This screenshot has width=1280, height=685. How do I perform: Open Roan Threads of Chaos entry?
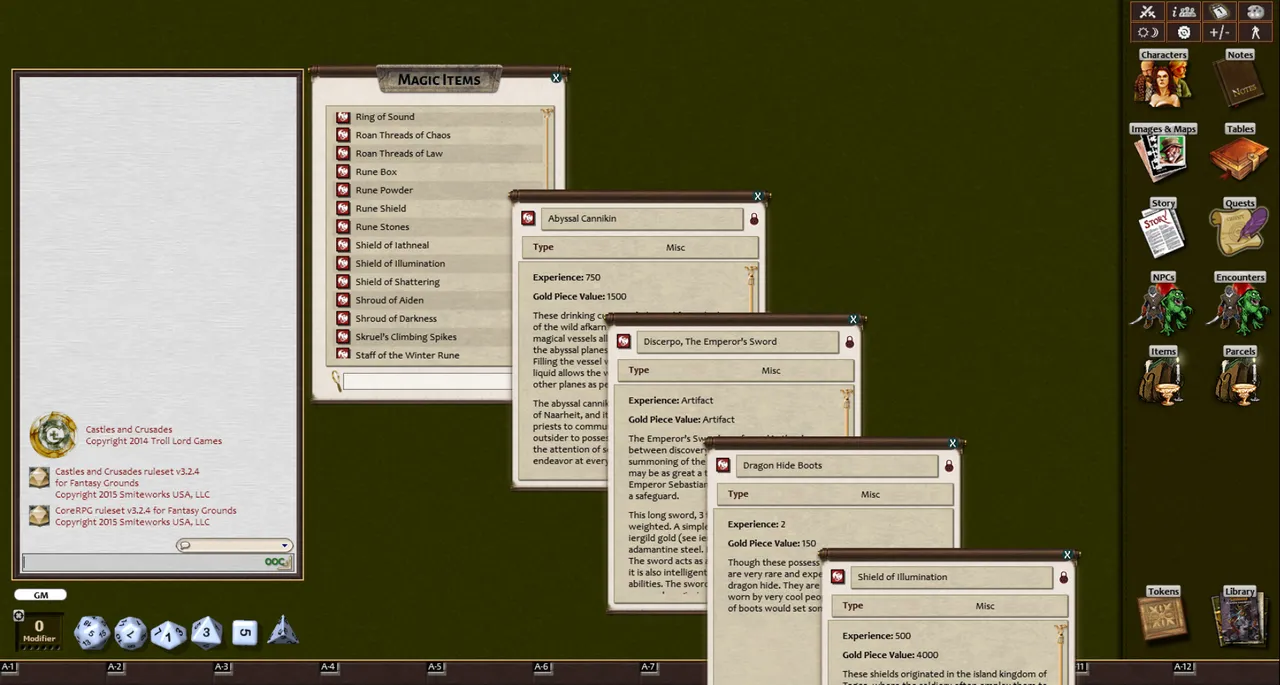click(x=403, y=135)
